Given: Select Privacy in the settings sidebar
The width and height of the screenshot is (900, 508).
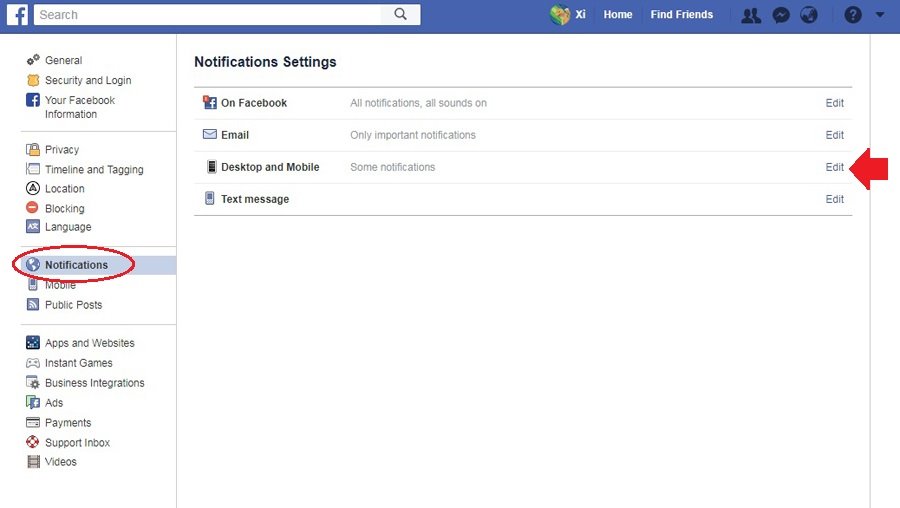Looking at the screenshot, I should point(62,150).
